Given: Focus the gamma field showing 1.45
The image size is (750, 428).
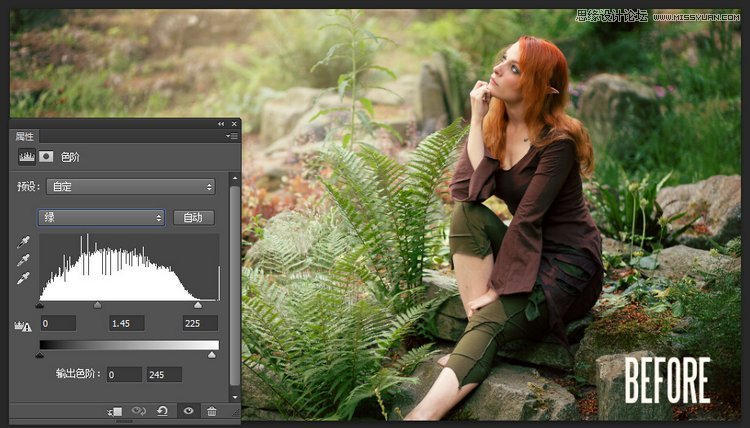Looking at the screenshot, I should pyautogui.click(x=127, y=323).
